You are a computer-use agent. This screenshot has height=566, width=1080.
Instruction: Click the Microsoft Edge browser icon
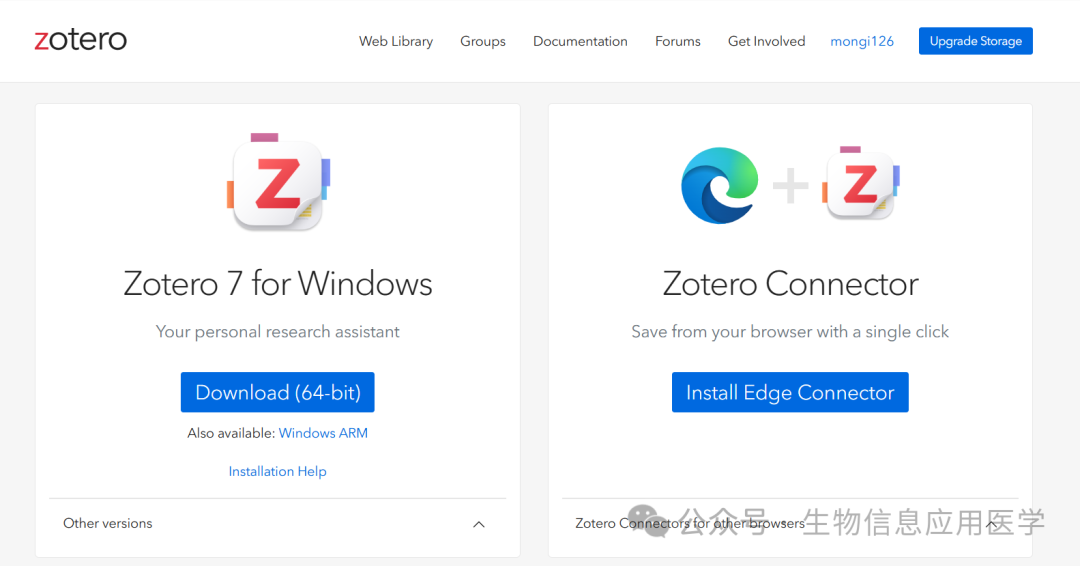[x=720, y=185]
